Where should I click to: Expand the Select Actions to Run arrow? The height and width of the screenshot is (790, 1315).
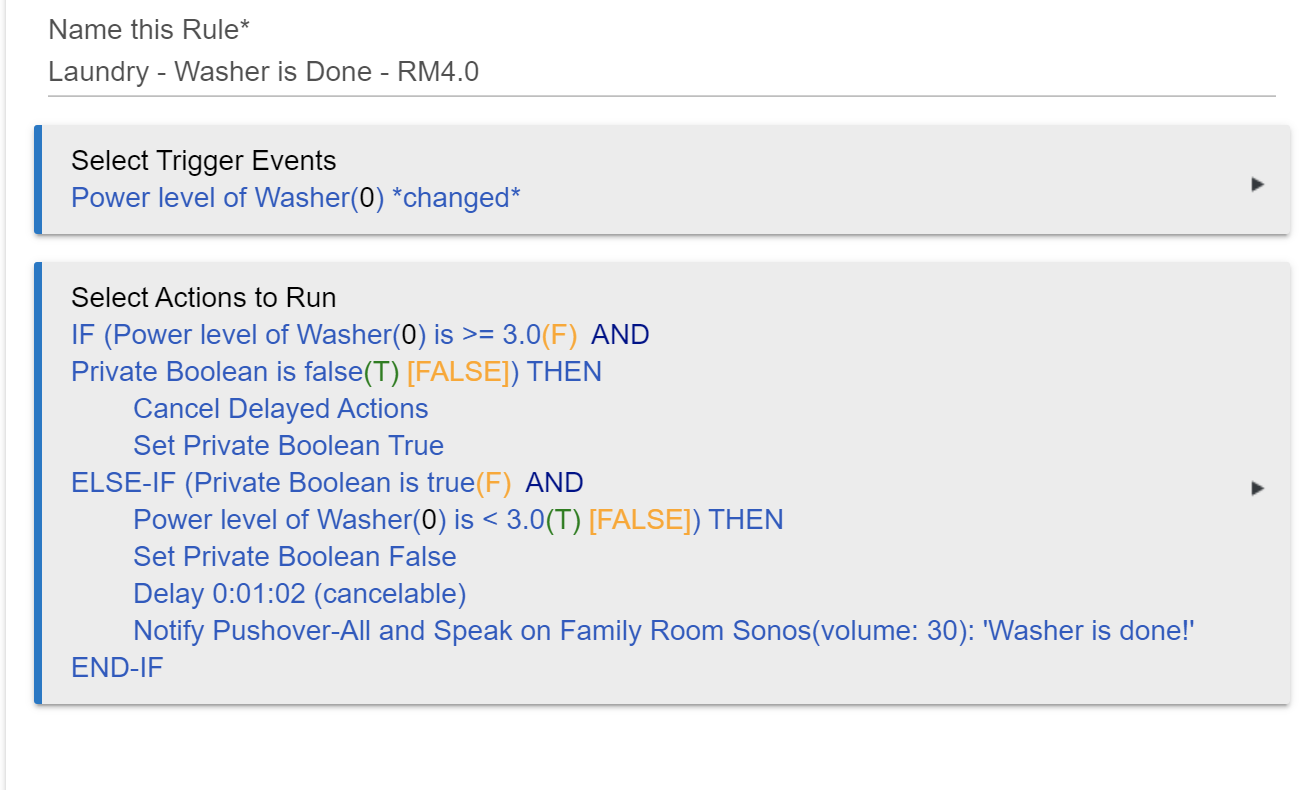(x=1258, y=488)
